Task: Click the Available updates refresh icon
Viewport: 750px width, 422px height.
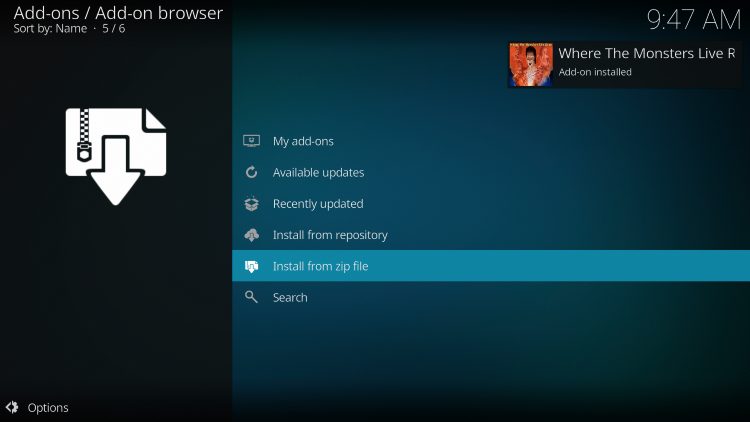Action: click(x=252, y=172)
